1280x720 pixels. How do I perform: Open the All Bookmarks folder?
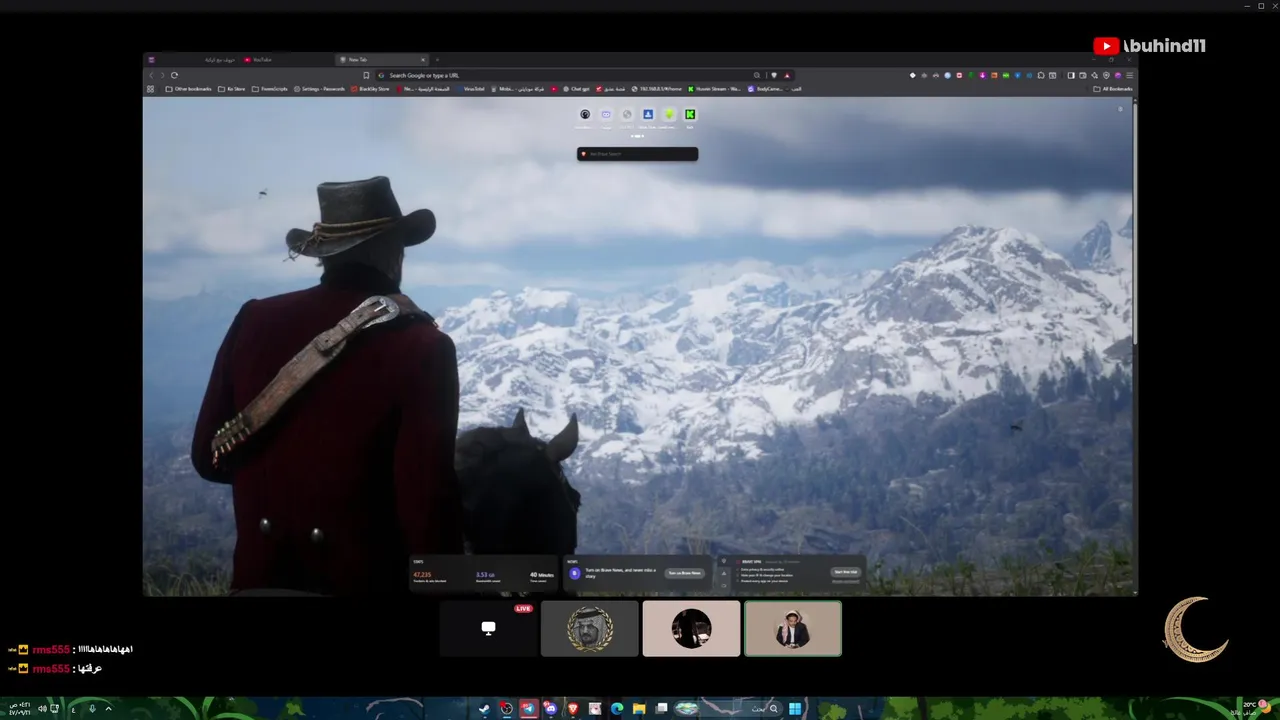(1113, 89)
